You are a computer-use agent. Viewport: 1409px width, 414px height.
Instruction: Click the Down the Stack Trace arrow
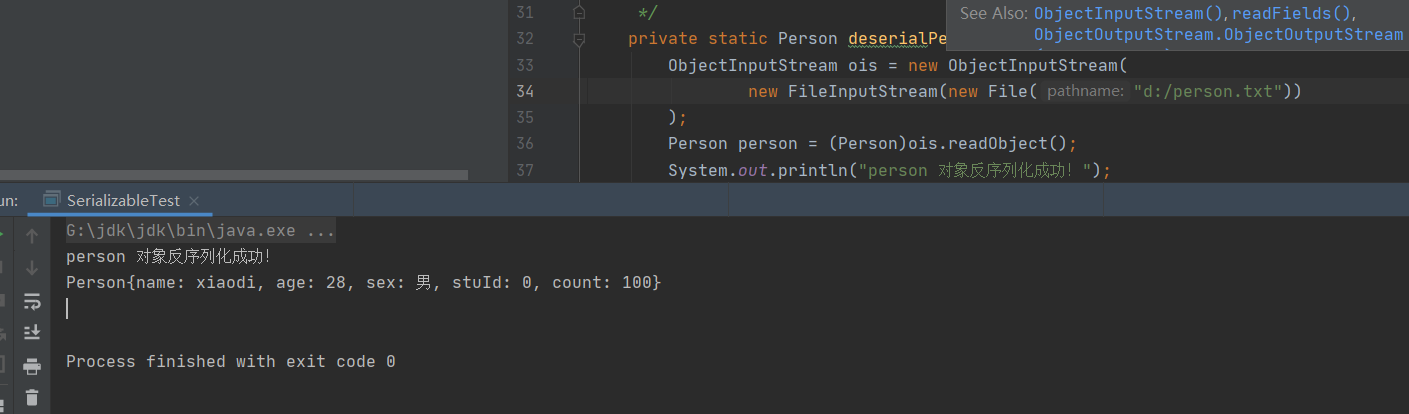click(32, 268)
